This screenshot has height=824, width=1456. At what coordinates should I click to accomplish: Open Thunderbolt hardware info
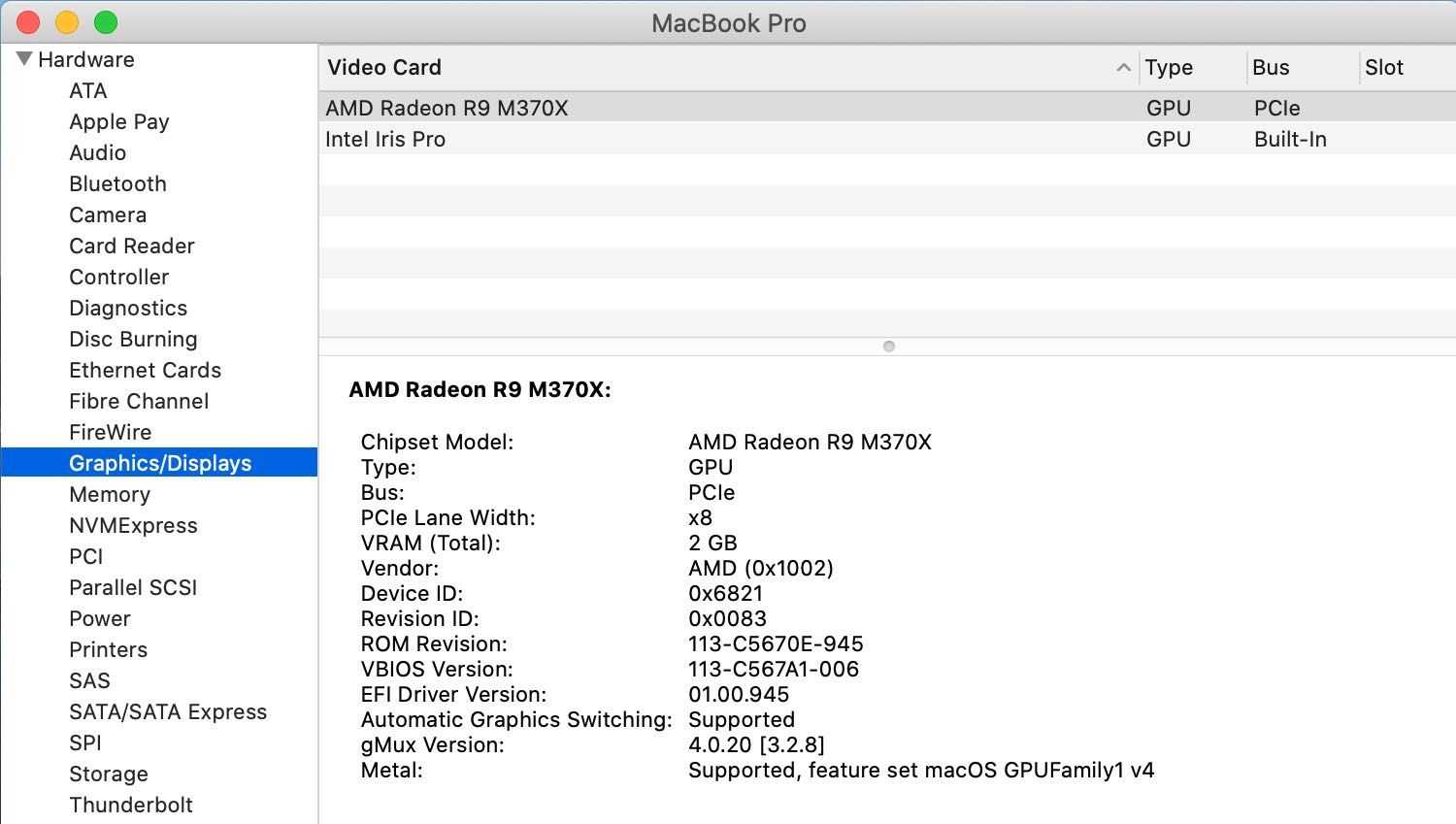[x=131, y=805]
